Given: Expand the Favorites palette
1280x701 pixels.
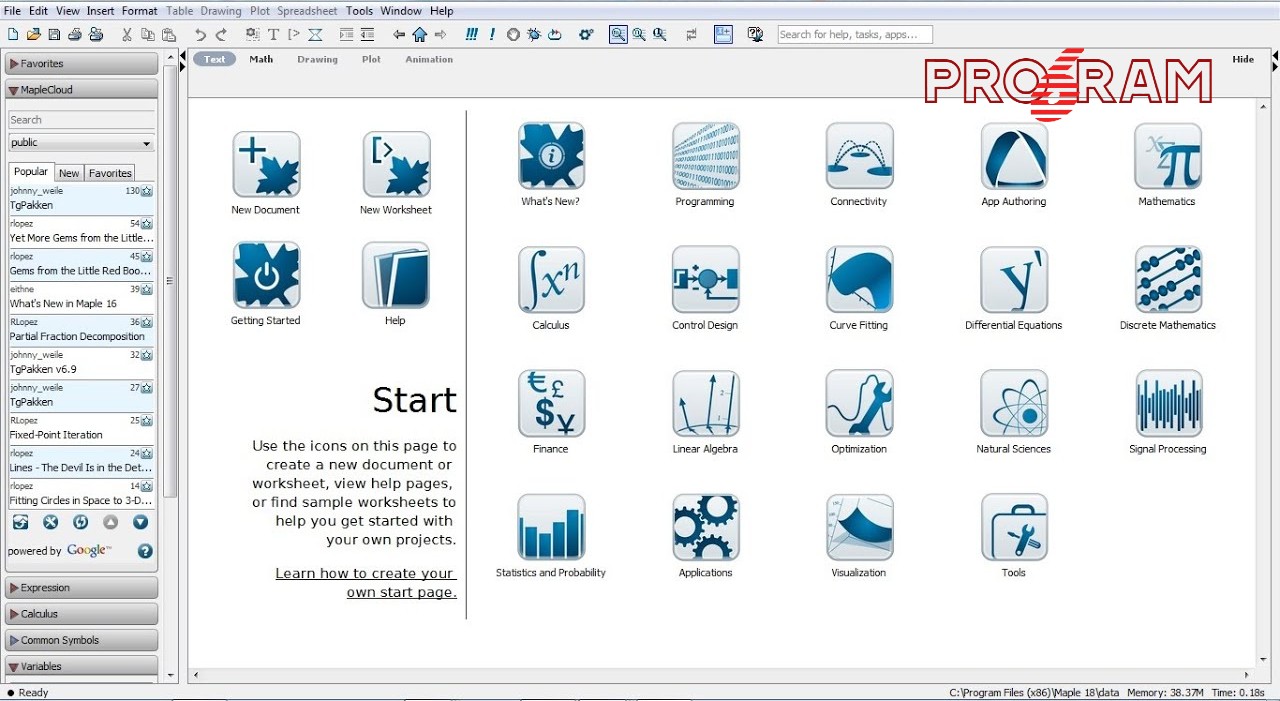Looking at the screenshot, I should pyautogui.click(x=82, y=63).
